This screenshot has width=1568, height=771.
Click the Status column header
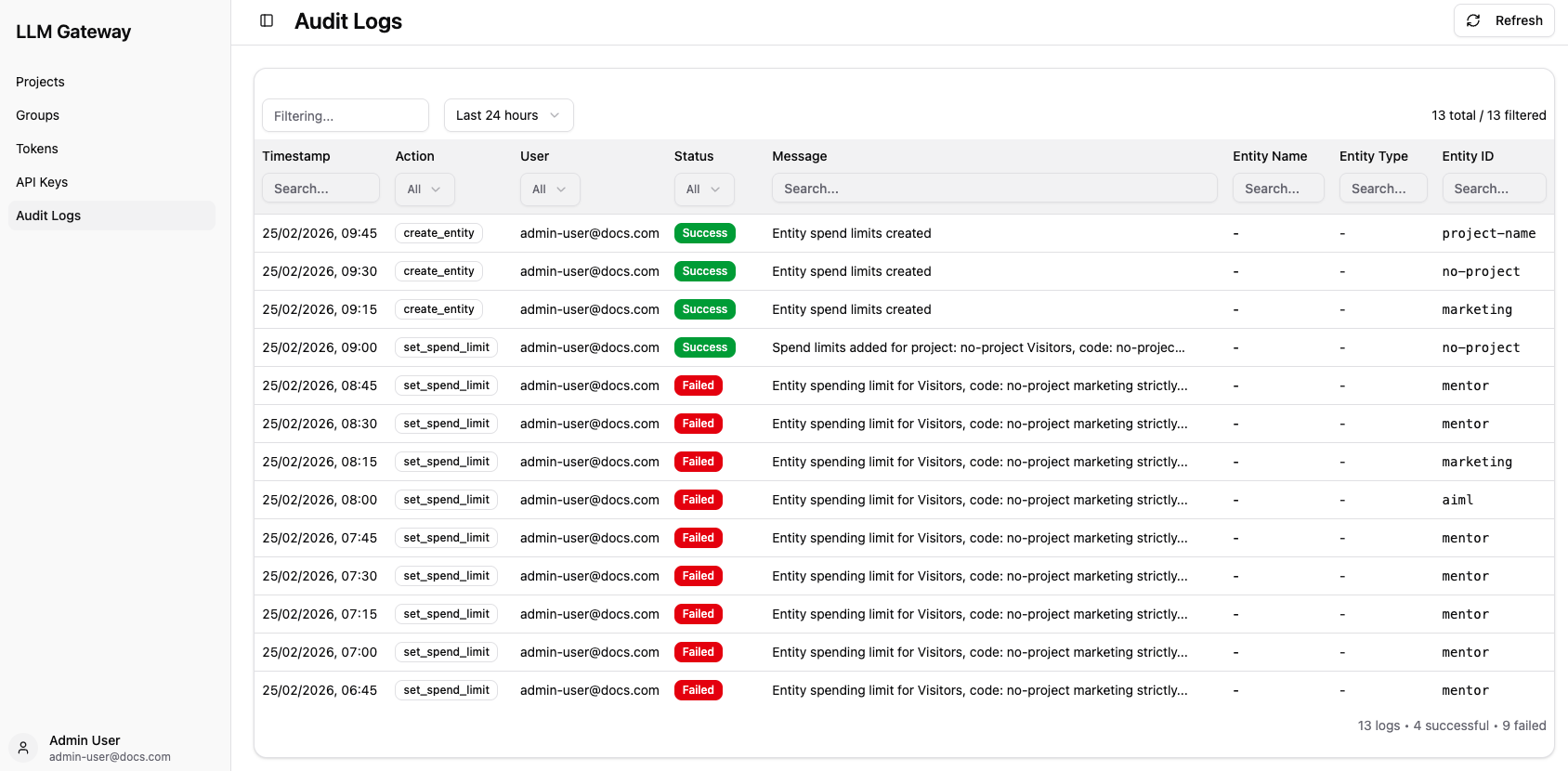[x=694, y=156]
